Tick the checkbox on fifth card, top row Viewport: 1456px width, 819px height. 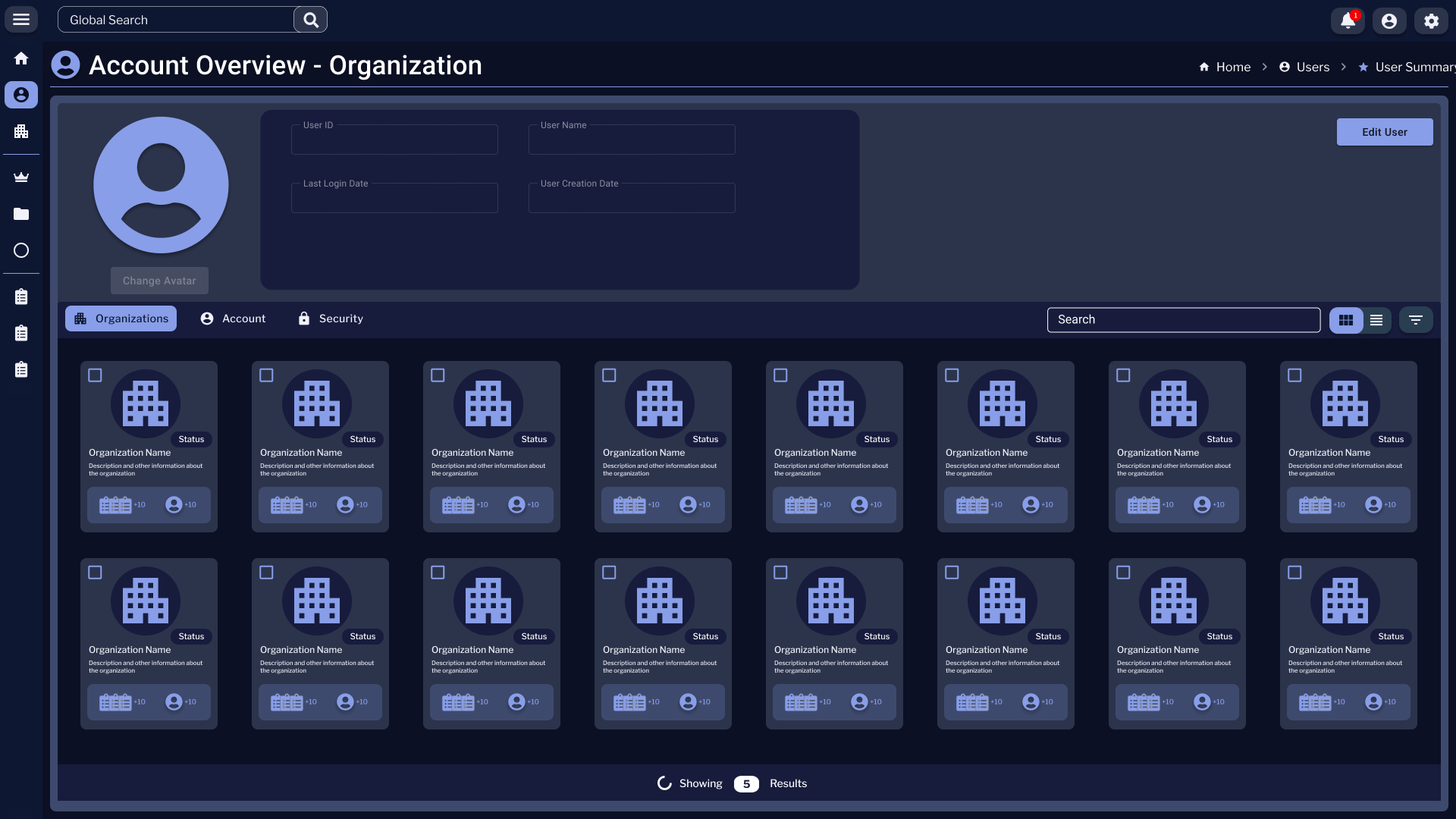pyautogui.click(x=780, y=375)
